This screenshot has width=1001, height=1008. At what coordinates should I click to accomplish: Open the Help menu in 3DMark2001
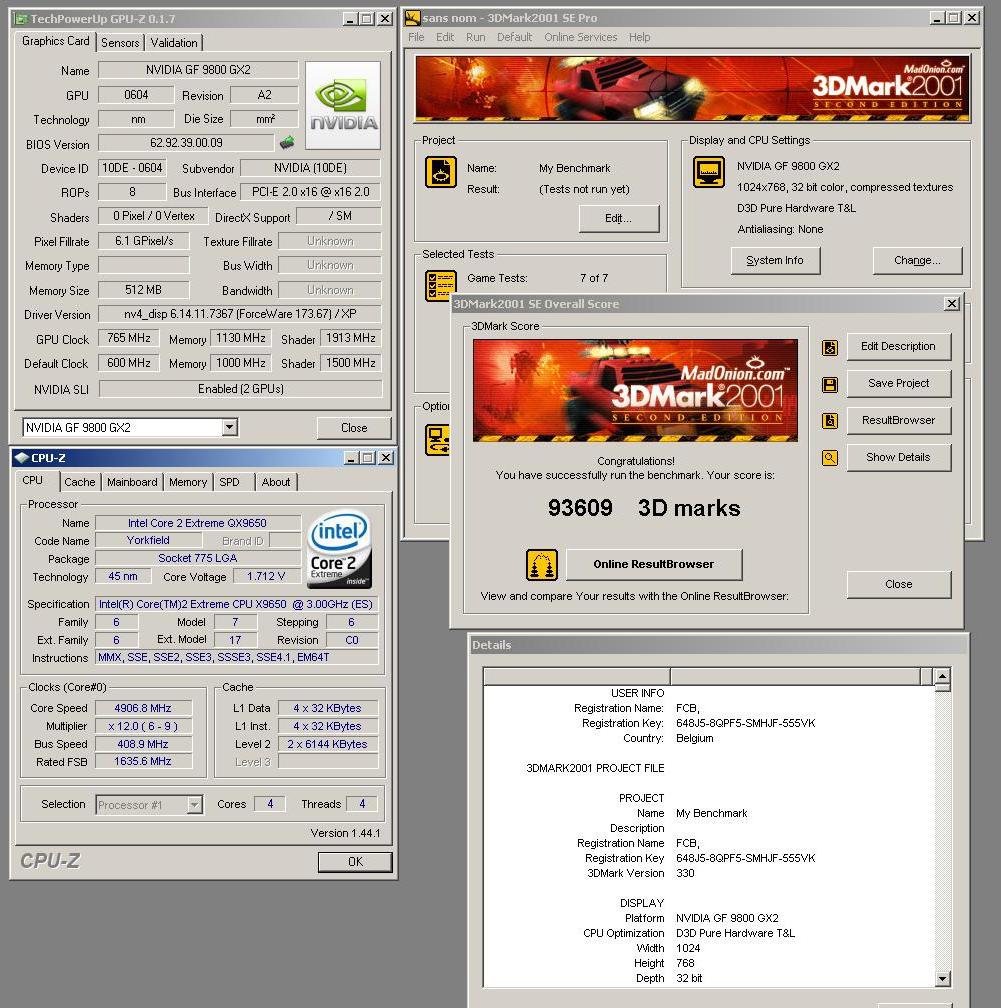point(639,37)
